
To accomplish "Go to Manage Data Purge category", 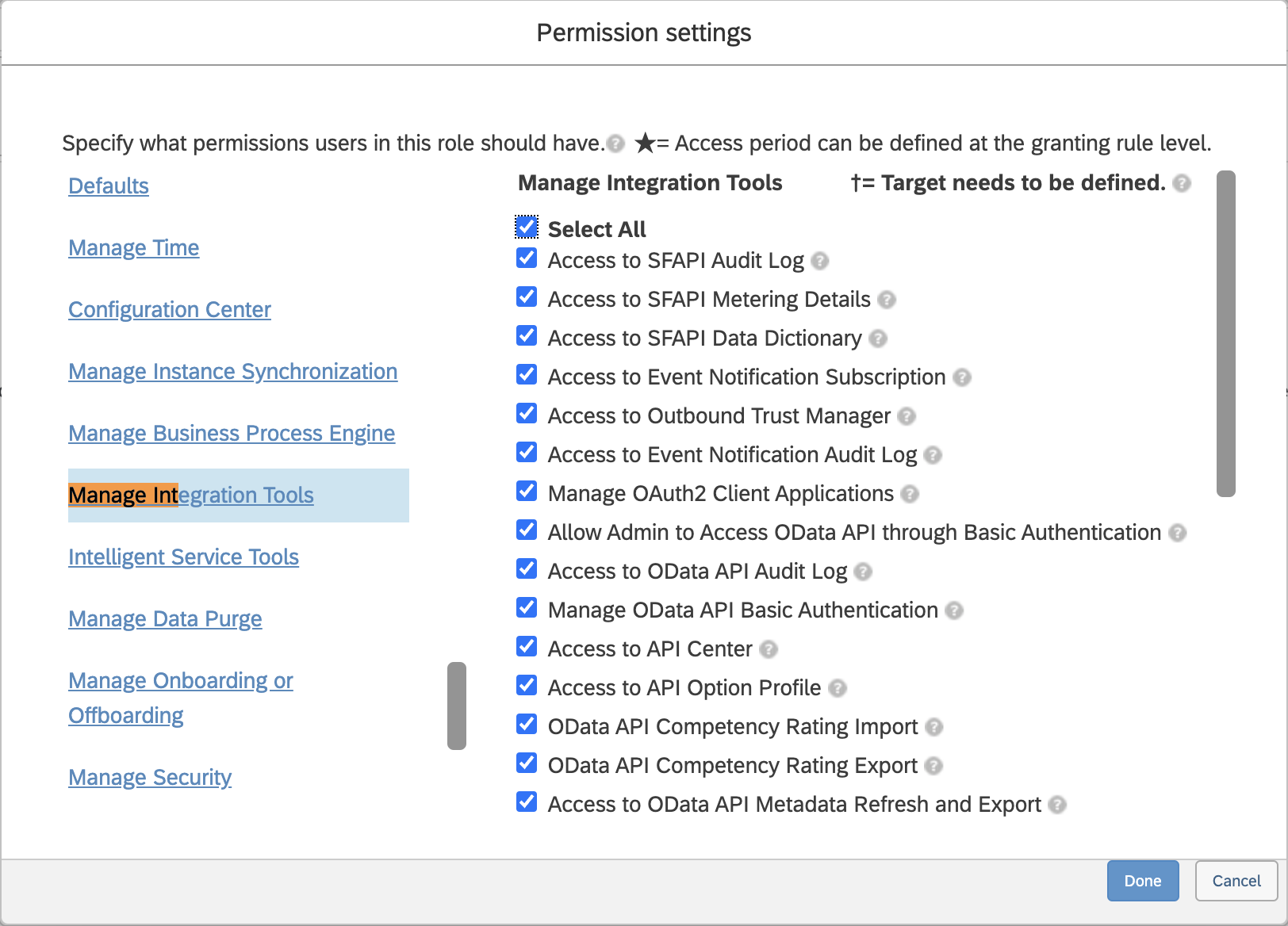I will click(x=165, y=619).
